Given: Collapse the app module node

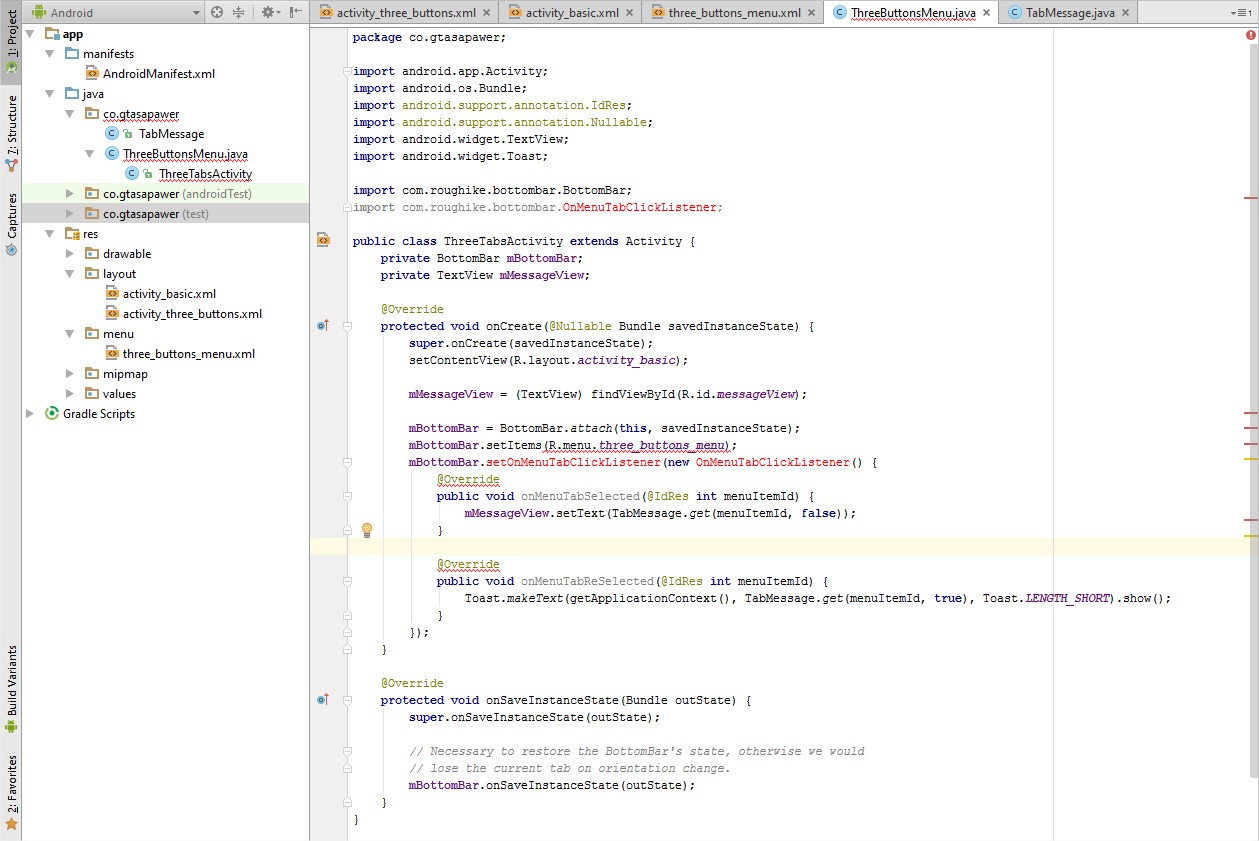Looking at the screenshot, I should coord(30,33).
